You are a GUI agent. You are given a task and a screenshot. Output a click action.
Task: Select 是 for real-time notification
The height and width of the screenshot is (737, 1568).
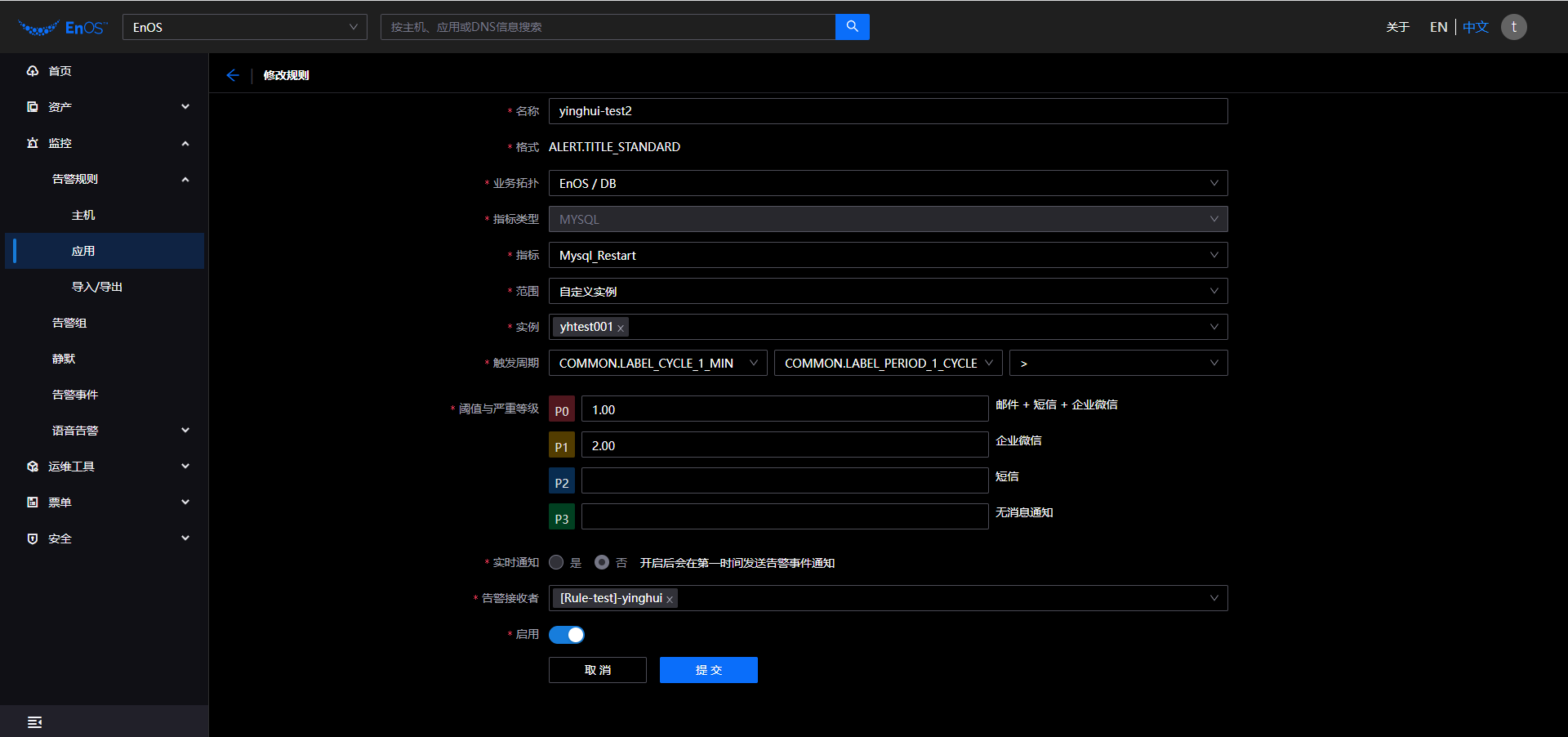click(556, 562)
